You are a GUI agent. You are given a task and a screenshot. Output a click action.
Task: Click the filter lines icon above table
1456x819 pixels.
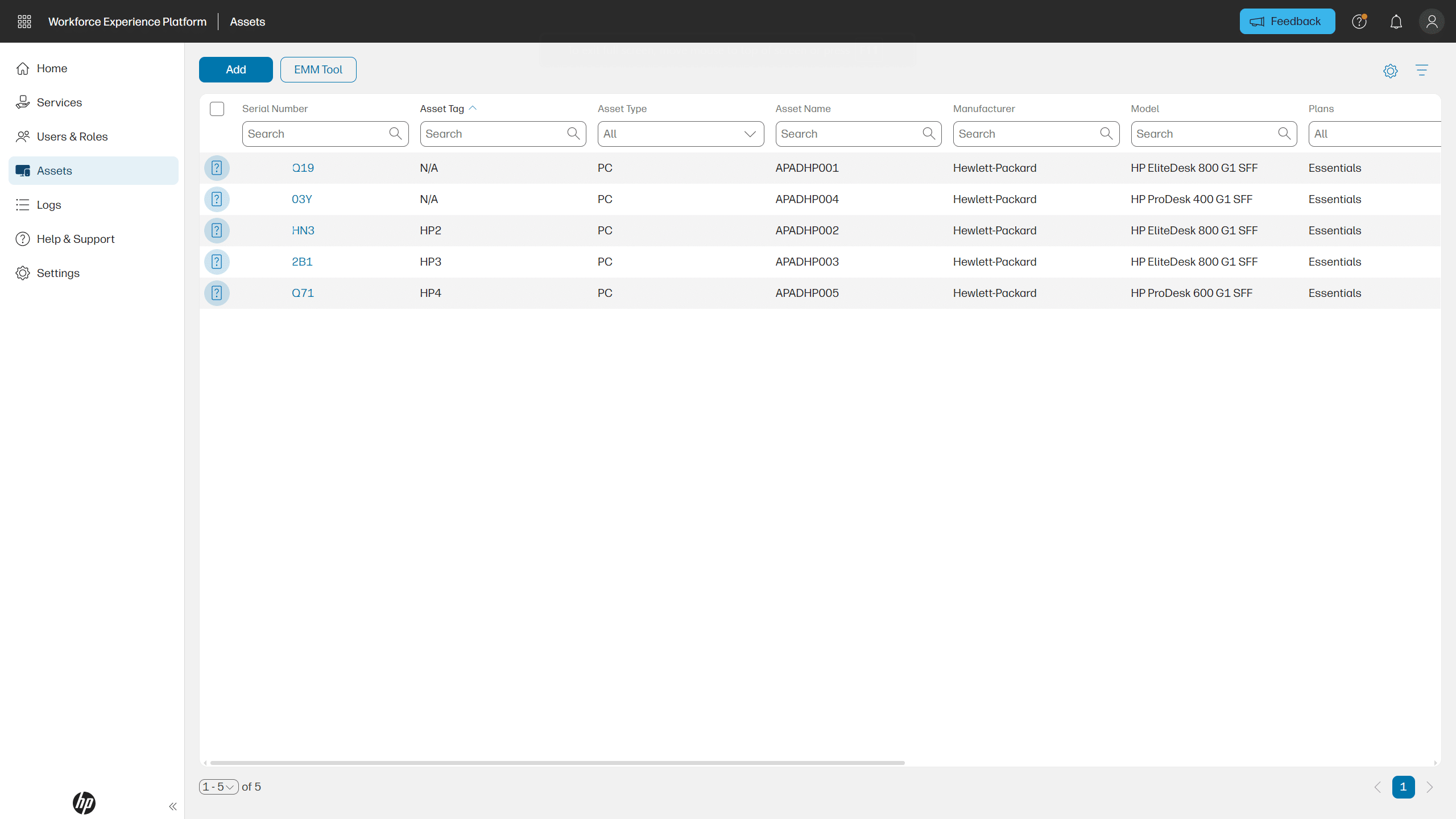(1421, 71)
